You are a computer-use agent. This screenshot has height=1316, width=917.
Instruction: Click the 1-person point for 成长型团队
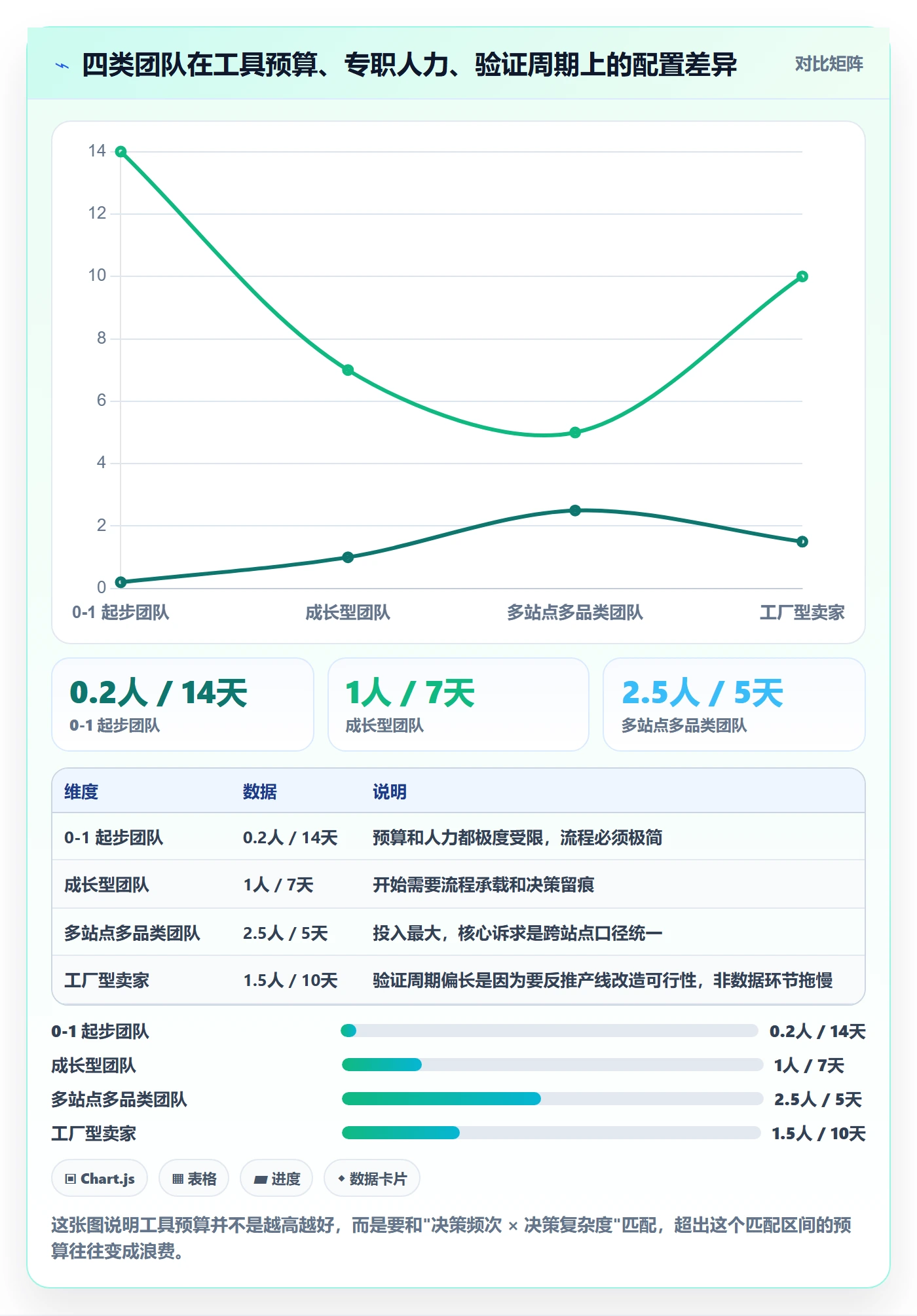tap(348, 557)
